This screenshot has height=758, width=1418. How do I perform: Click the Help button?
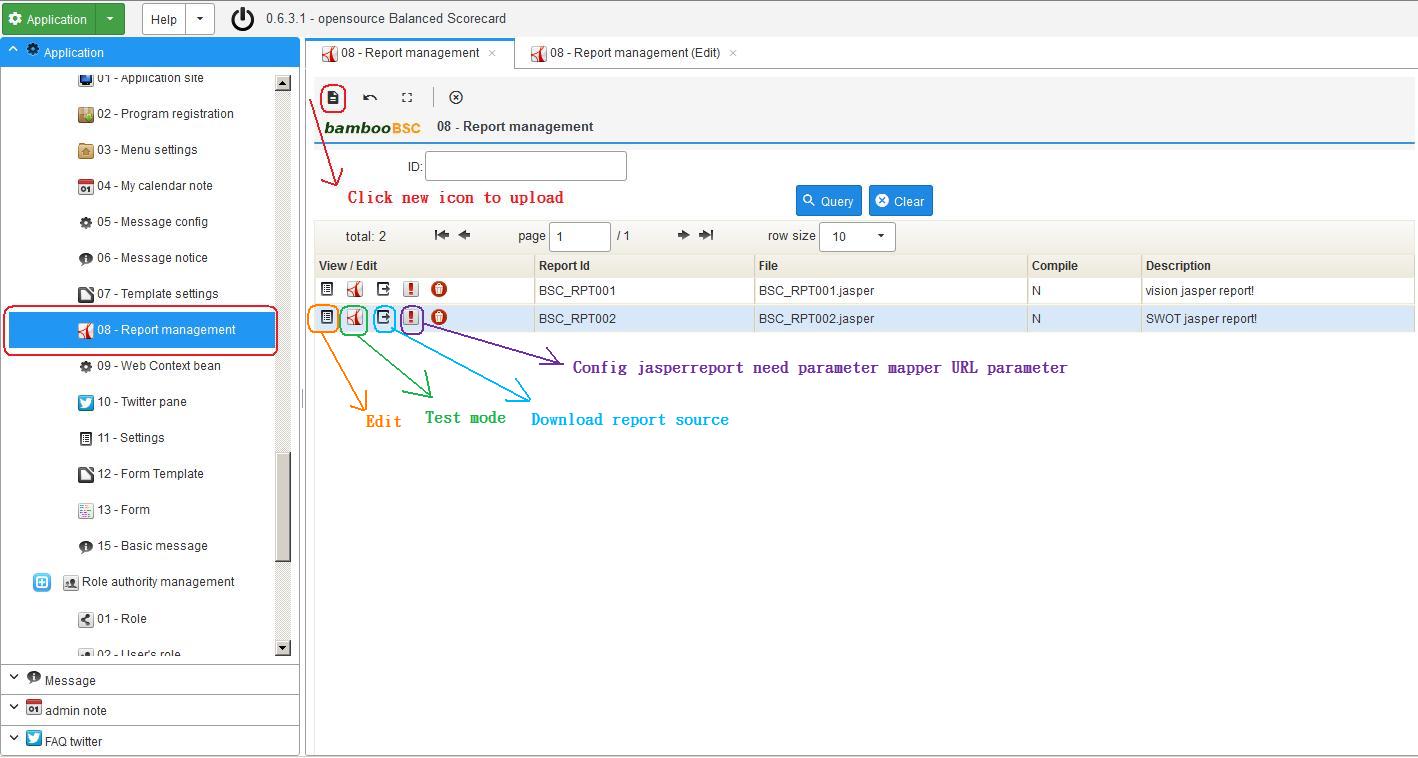coord(164,19)
